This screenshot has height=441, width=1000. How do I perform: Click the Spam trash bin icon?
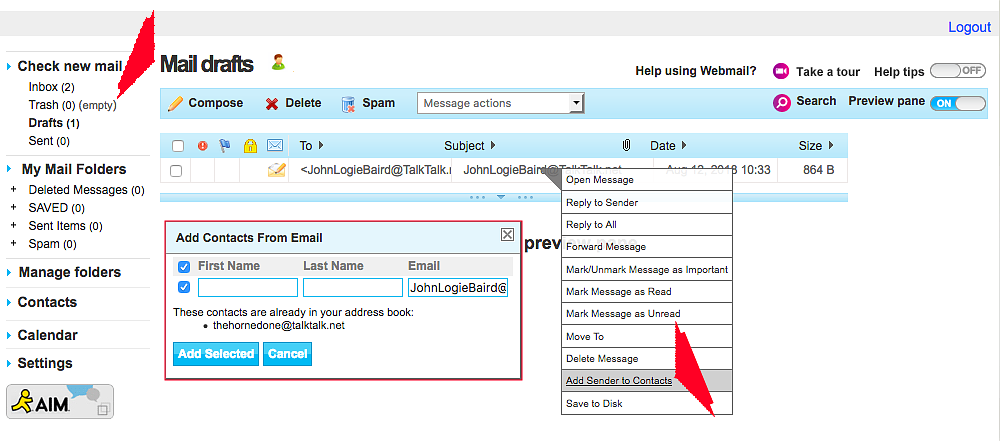coord(348,103)
